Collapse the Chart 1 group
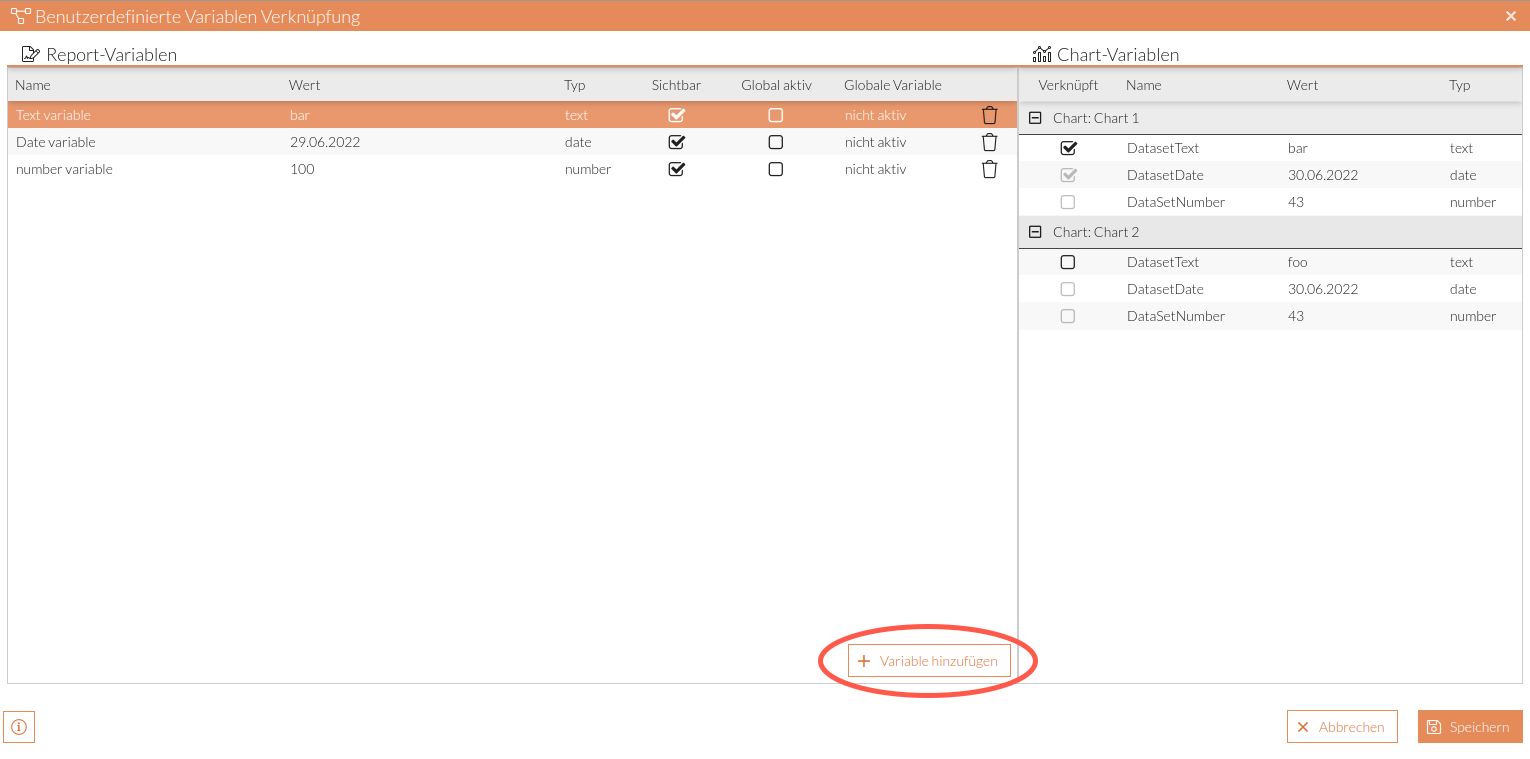The width and height of the screenshot is (1530, 759). coord(1036,118)
